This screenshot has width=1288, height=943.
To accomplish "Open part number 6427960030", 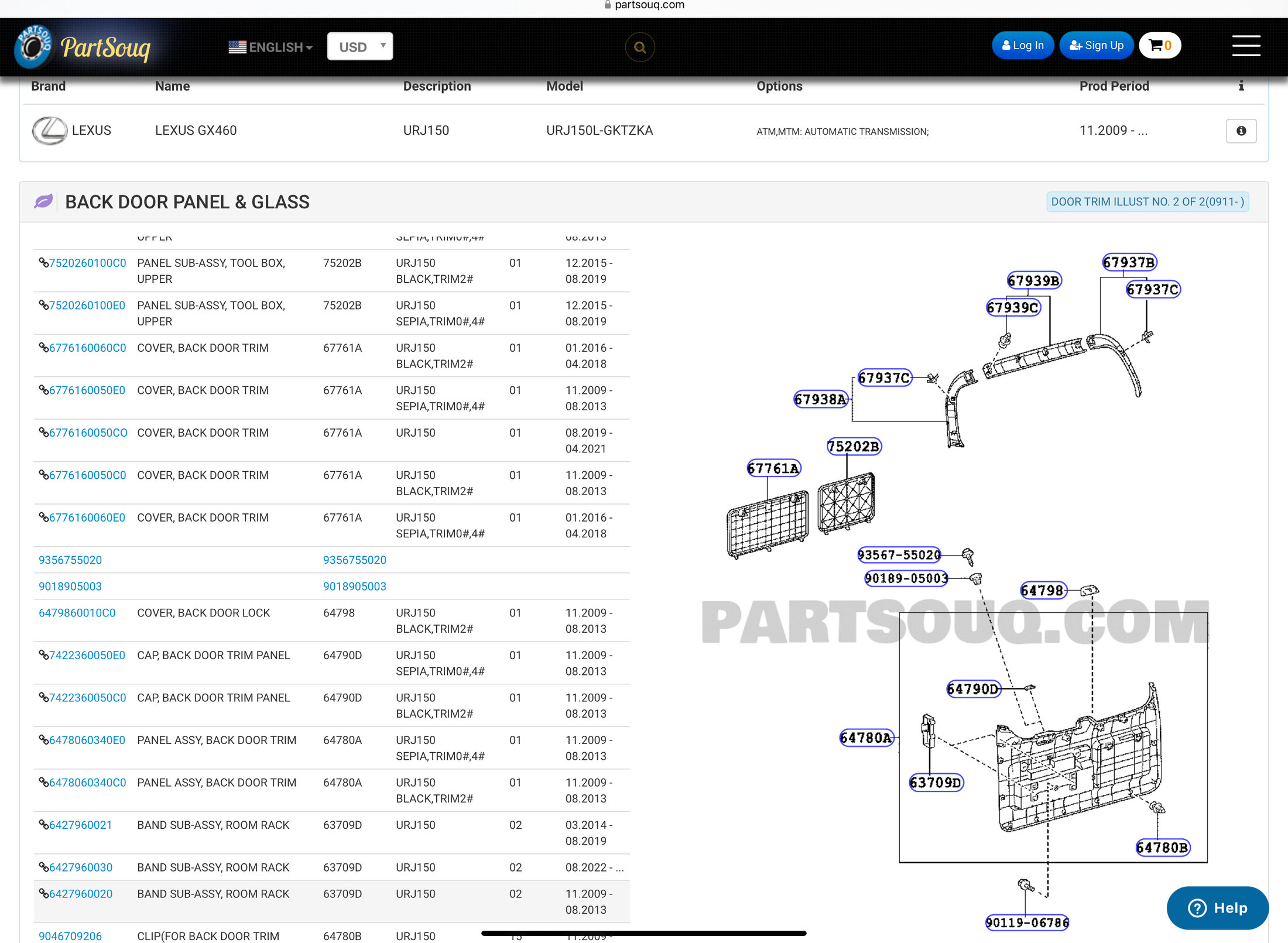I will point(80,867).
